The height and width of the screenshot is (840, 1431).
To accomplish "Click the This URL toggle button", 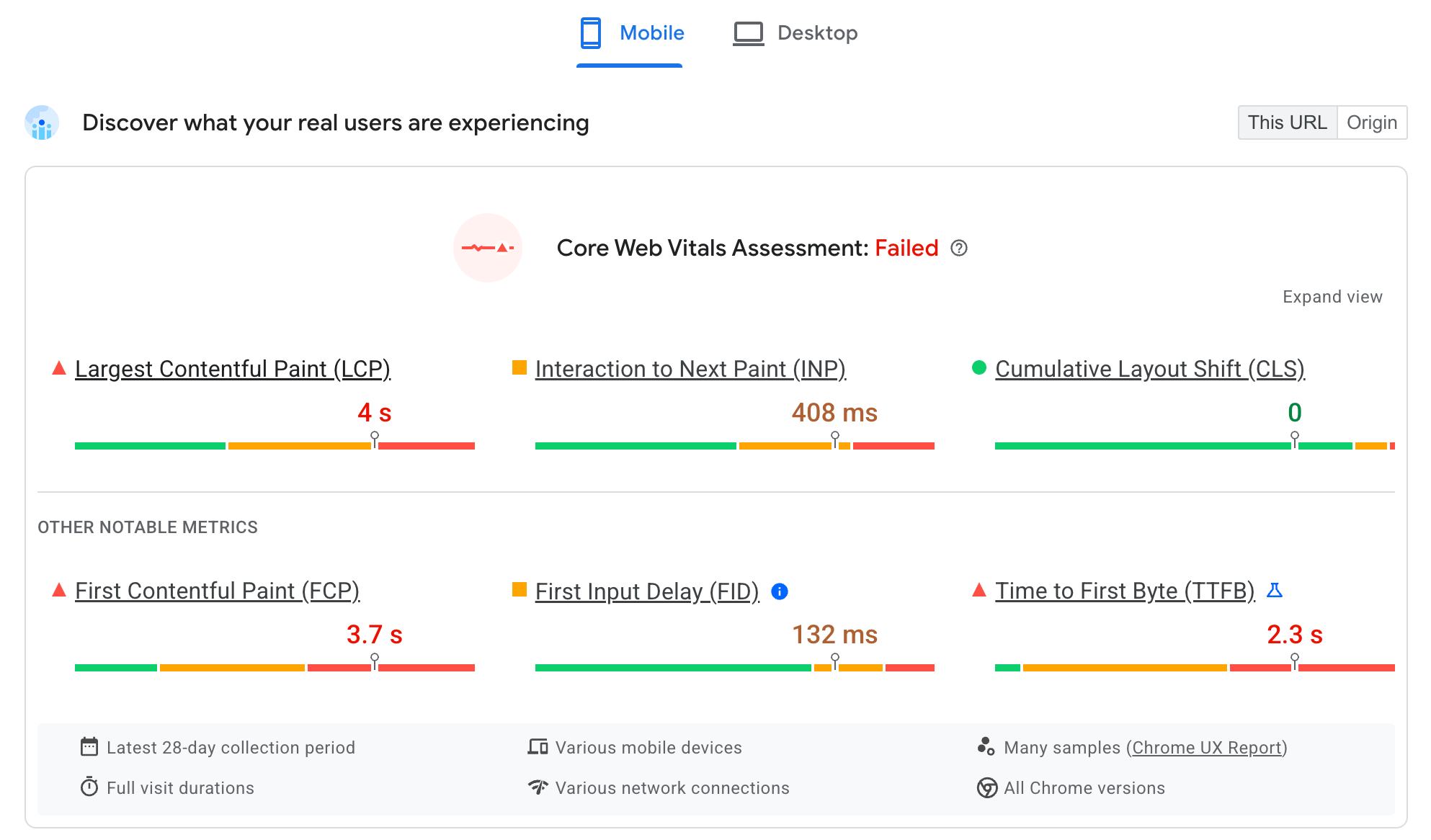I will (x=1286, y=122).
